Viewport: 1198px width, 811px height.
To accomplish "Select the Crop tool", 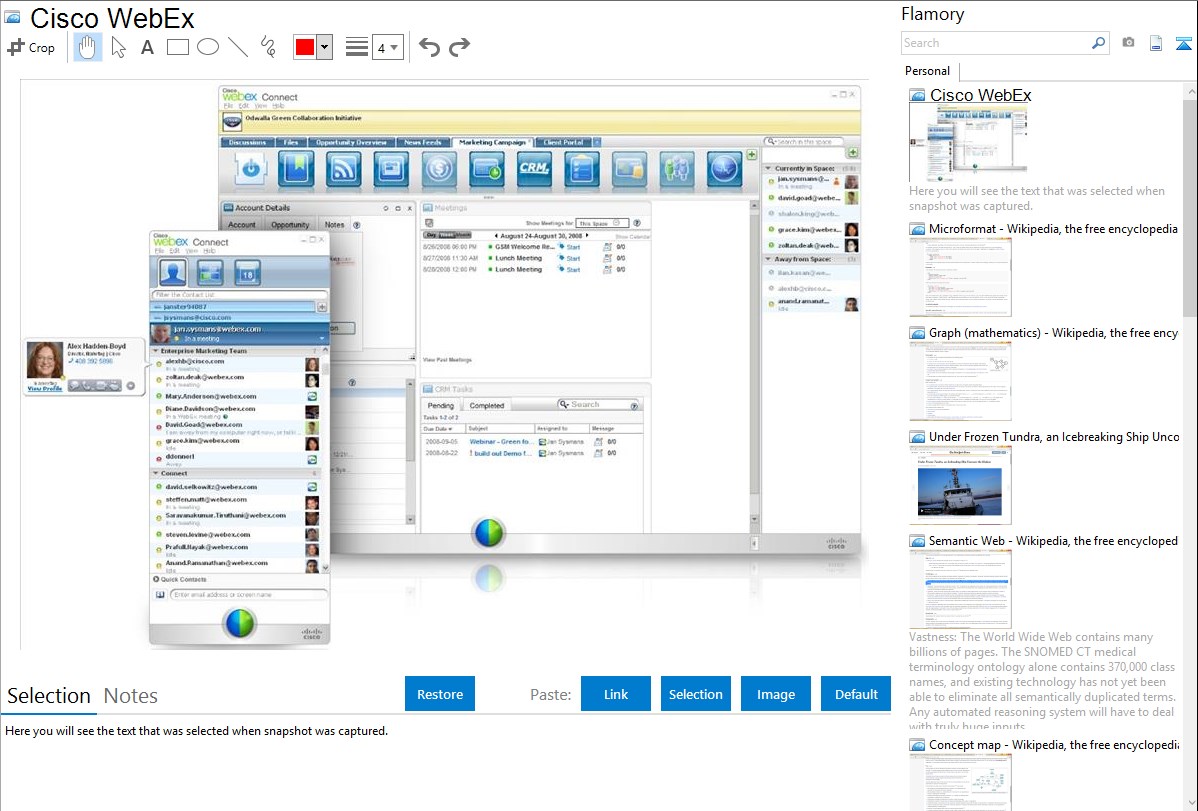I will point(31,47).
